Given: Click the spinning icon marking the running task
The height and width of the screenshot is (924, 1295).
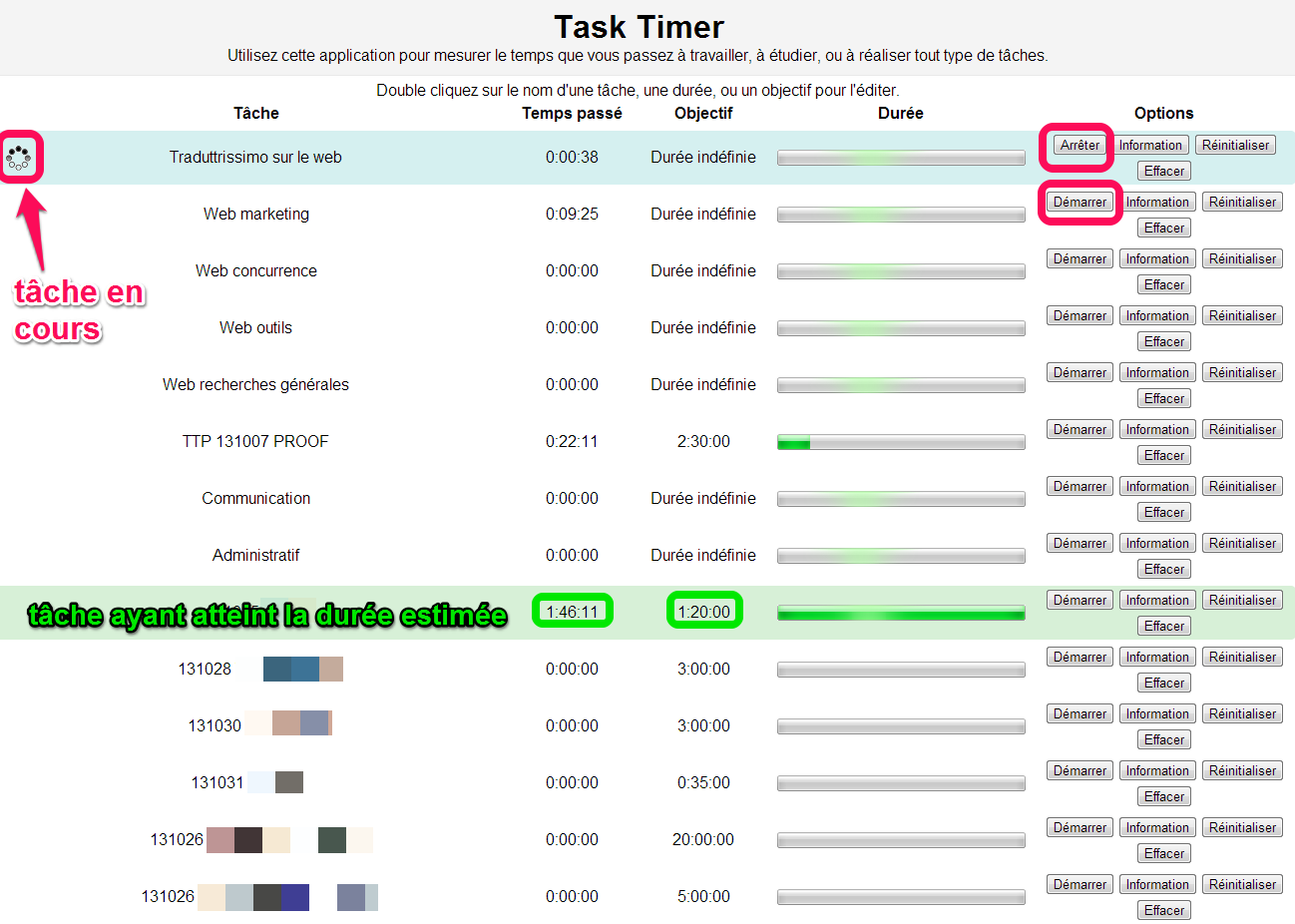Looking at the screenshot, I should coord(22,157).
